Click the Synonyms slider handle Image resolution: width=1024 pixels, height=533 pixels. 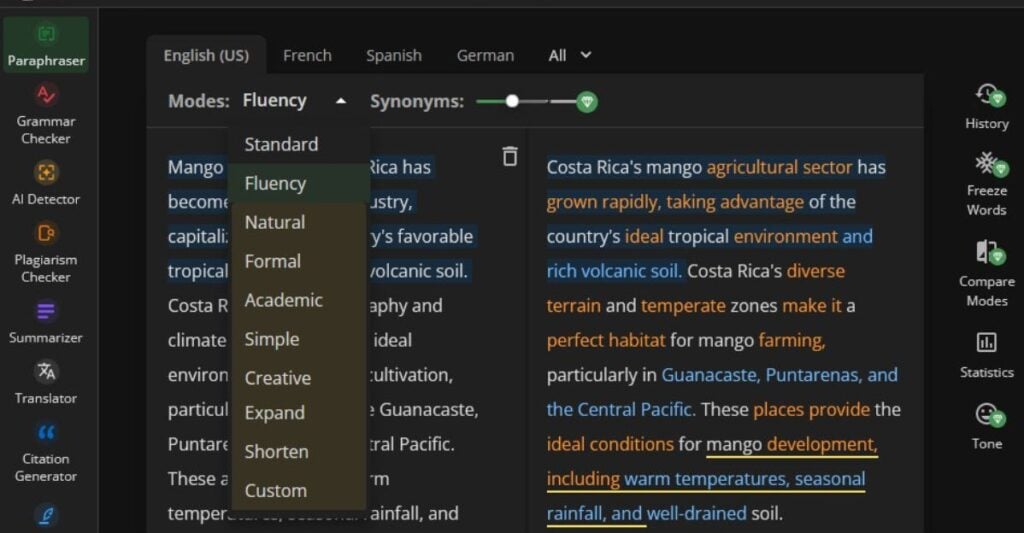click(512, 101)
